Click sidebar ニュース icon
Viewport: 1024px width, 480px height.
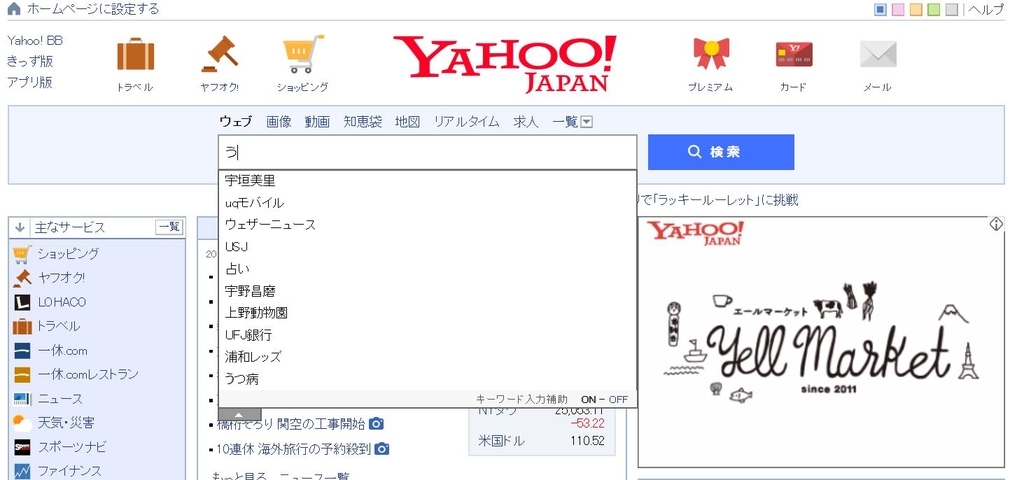[x=22, y=399]
